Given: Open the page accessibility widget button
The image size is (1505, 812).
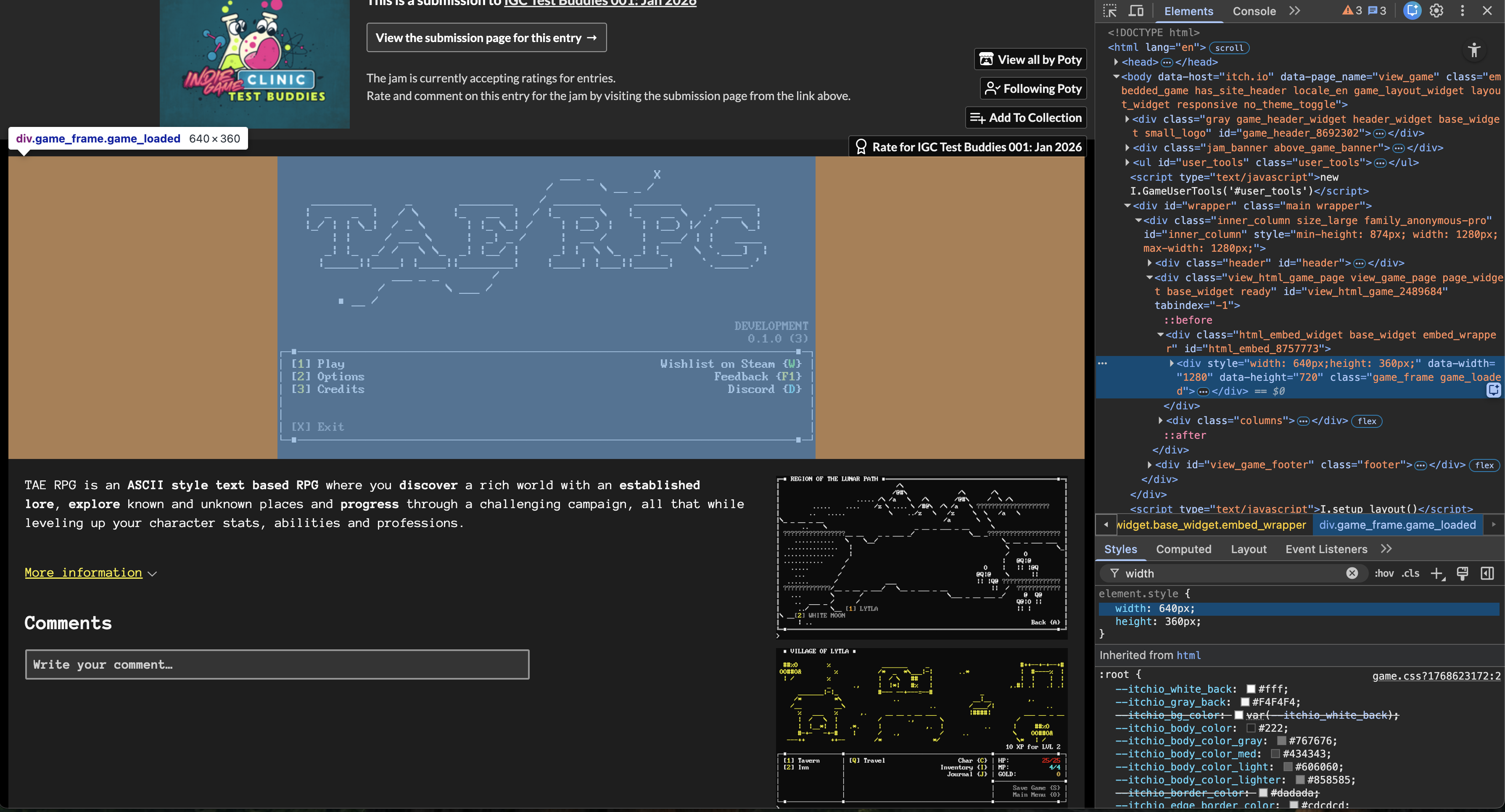Looking at the screenshot, I should click(x=1474, y=50).
